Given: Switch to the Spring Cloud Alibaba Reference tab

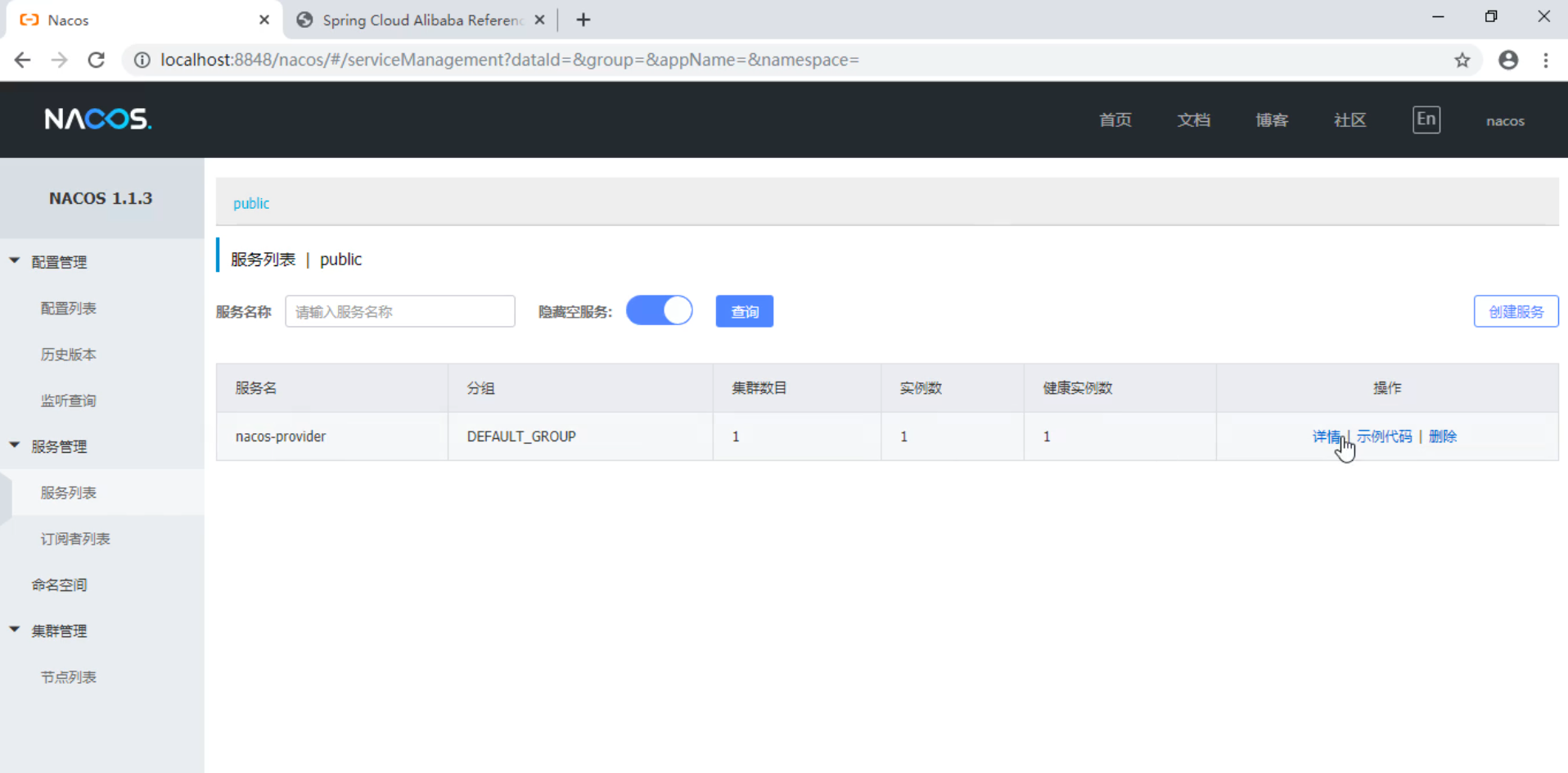Looking at the screenshot, I should tap(421, 20).
